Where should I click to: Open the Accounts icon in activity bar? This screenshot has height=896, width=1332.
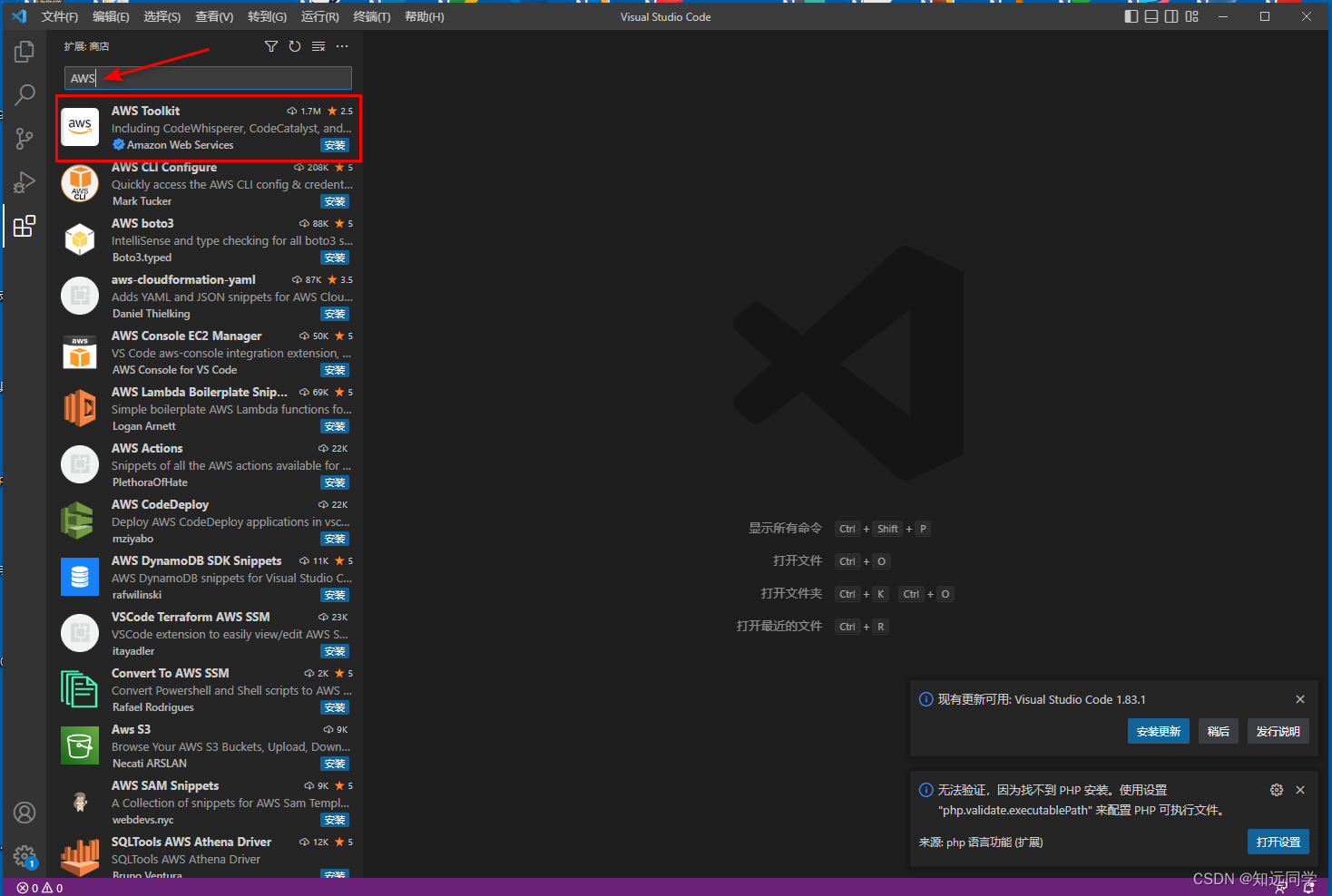point(24,813)
